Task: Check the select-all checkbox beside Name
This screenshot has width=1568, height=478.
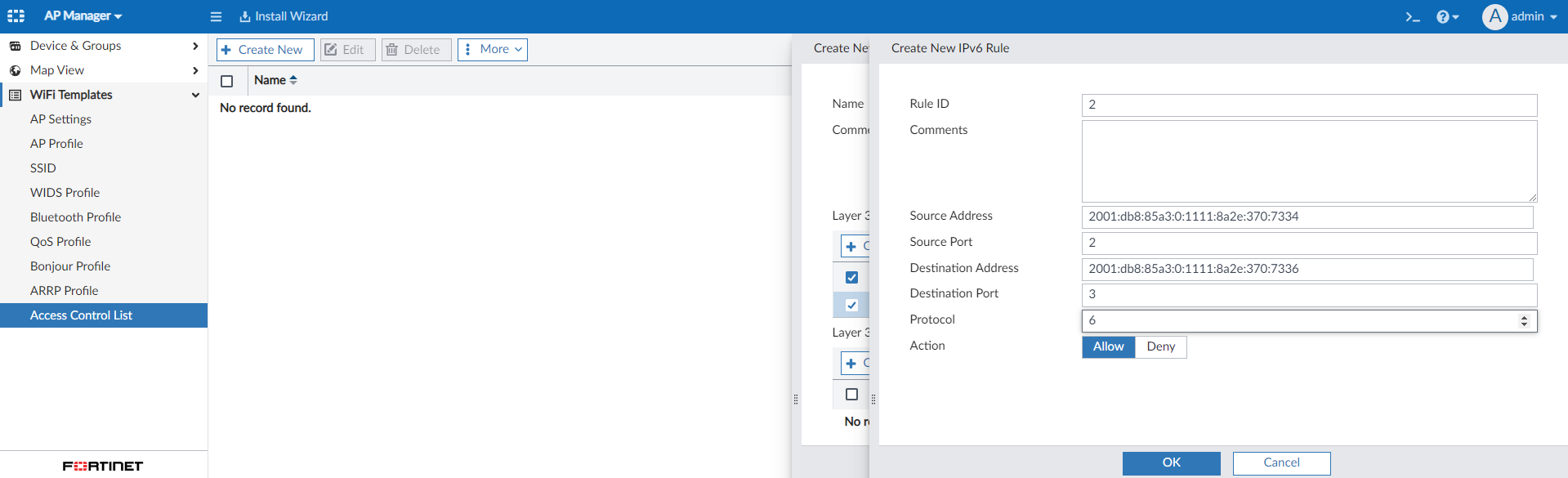Action: [x=227, y=81]
